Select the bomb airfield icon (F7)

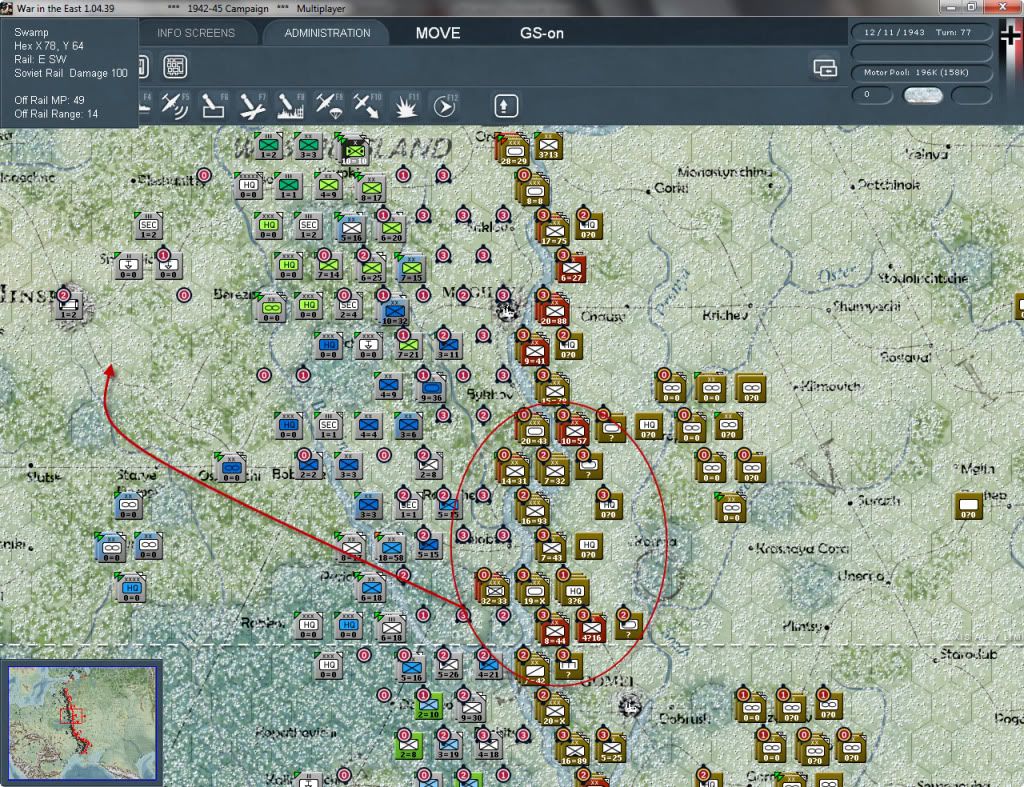[252, 105]
